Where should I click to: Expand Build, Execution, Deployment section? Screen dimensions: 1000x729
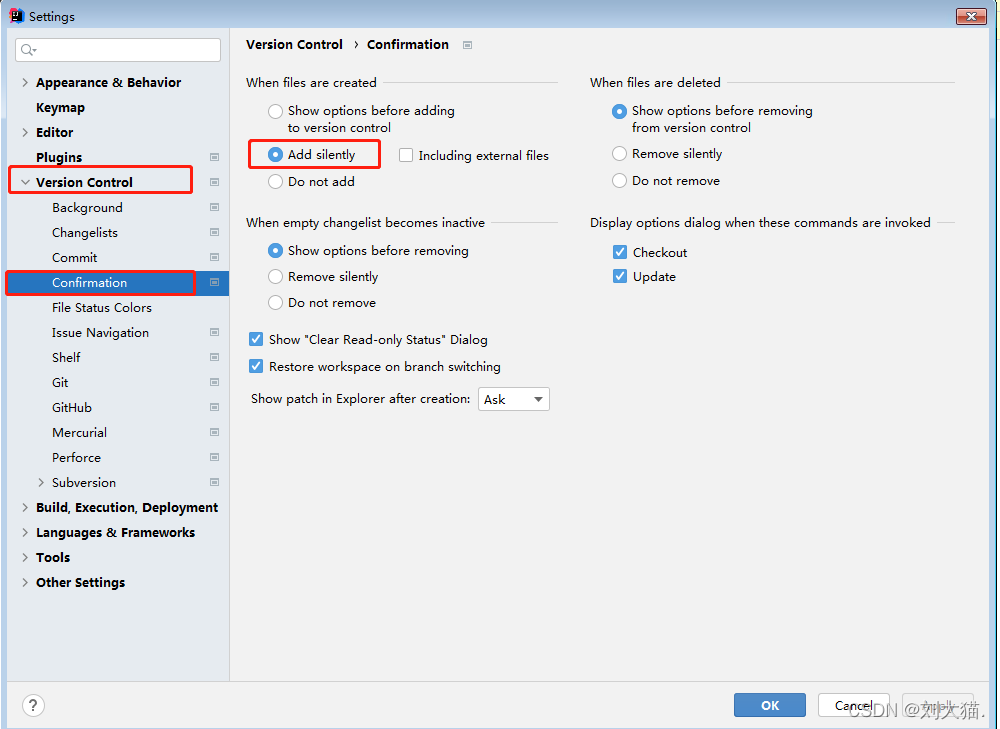coord(25,507)
